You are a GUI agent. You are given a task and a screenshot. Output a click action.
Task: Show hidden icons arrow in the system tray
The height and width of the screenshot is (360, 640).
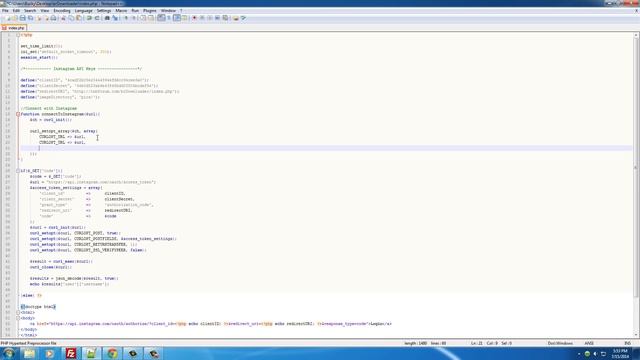[x=579, y=354]
